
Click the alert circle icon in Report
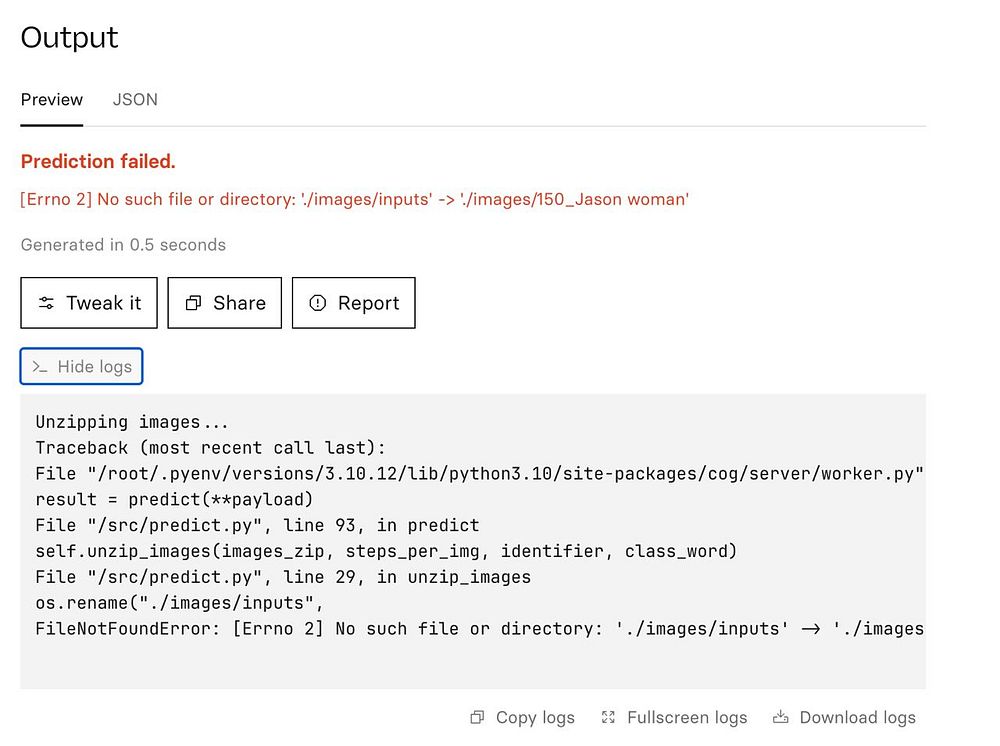(x=318, y=303)
